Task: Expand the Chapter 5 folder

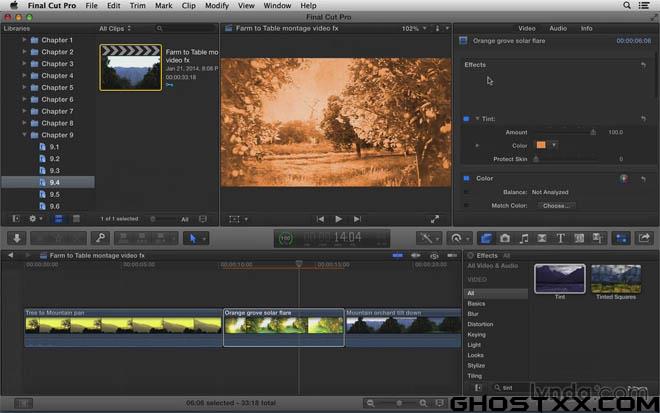Action: click(x=24, y=87)
